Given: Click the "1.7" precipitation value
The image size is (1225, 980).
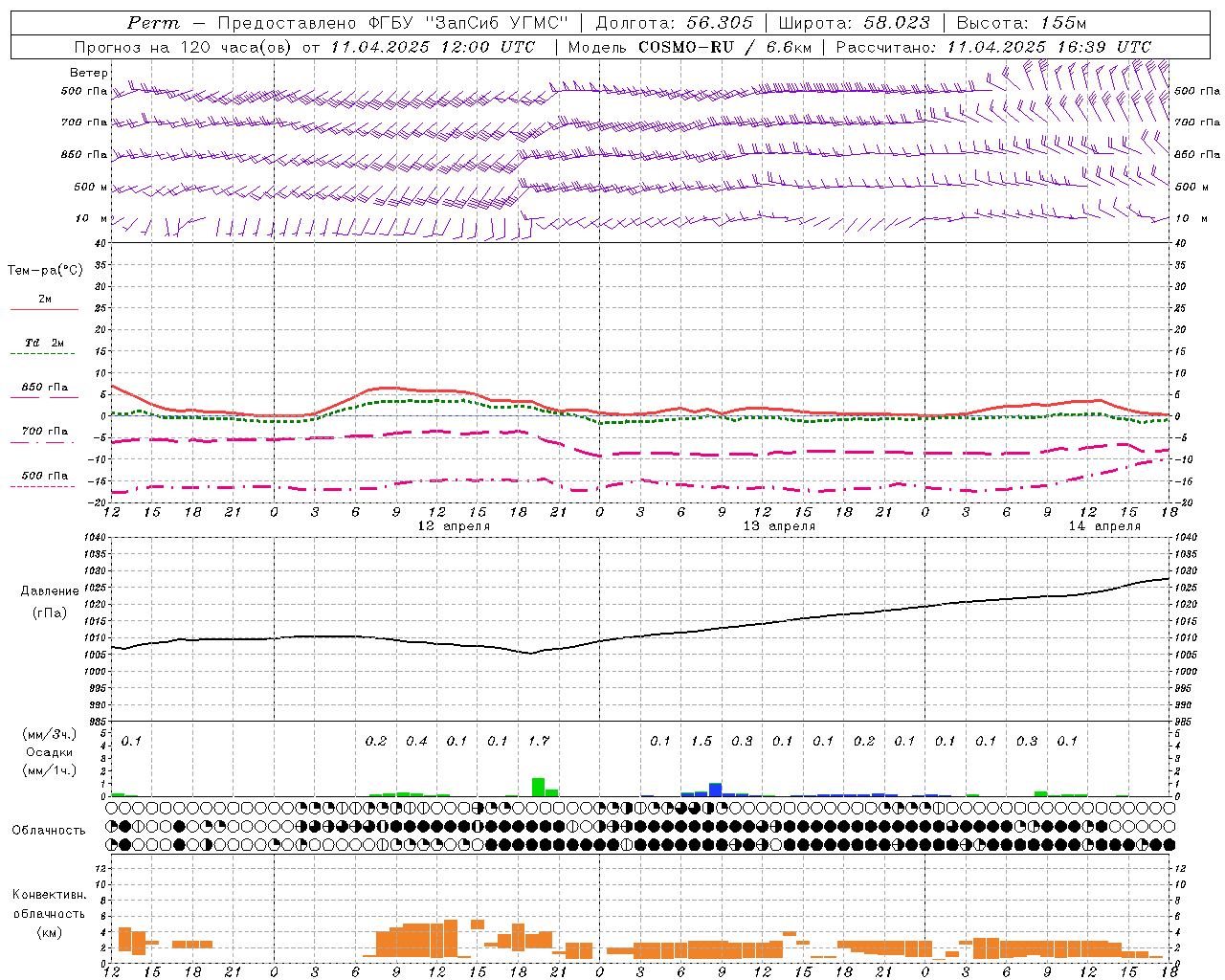Looking at the screenshot, I should (x=539, y=741).
